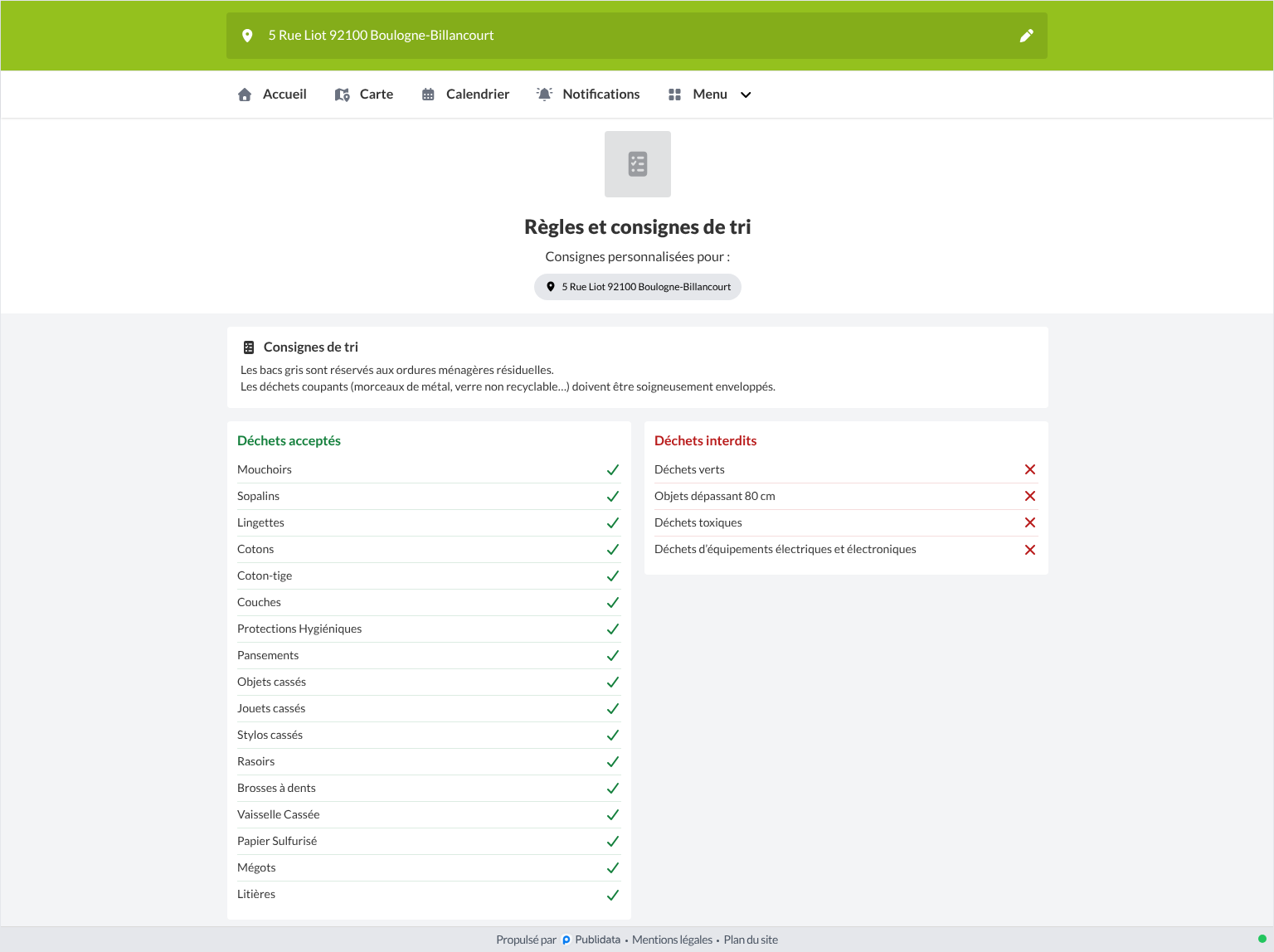Open Mentions légales link
The height and width of the screenshot is (952, 1274).
click(672, 940)
